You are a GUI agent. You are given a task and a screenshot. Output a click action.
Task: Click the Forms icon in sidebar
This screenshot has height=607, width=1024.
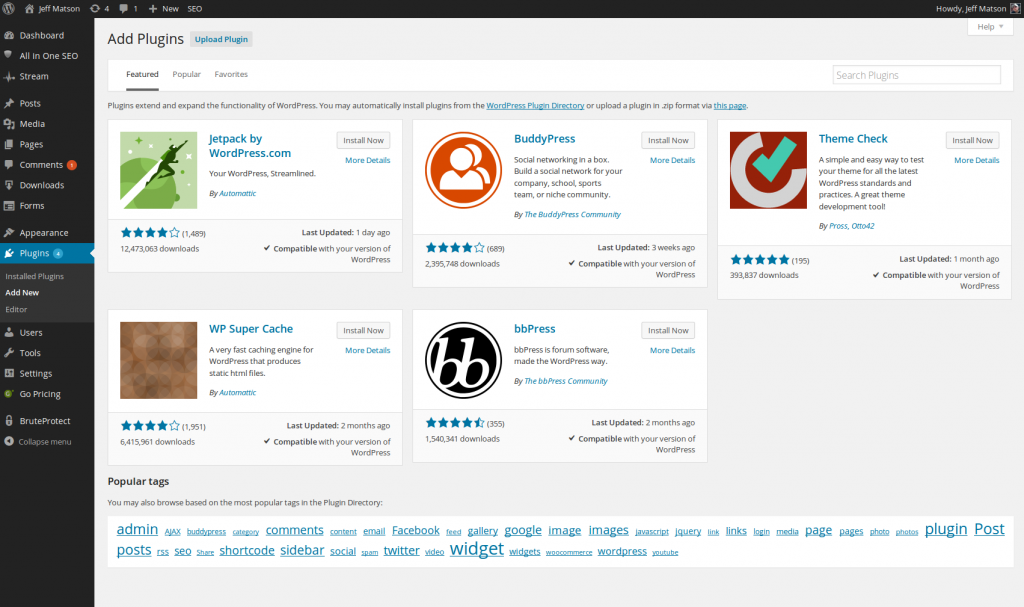[9, 206]
